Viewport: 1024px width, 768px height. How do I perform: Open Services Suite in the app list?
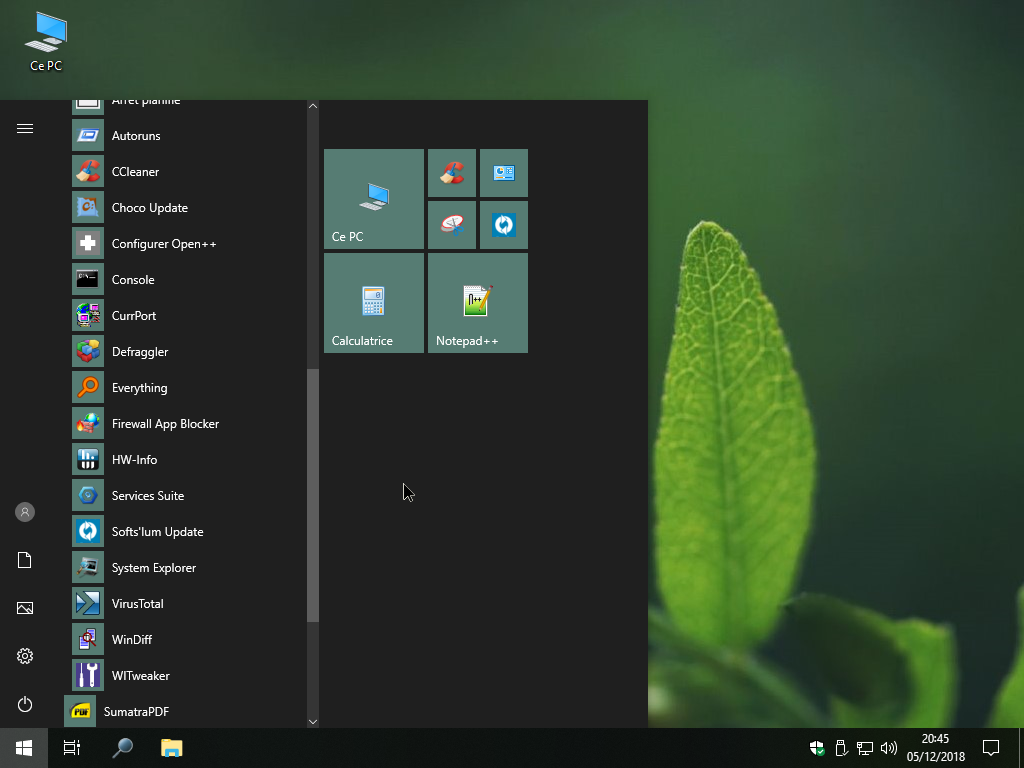pos(186,496)
